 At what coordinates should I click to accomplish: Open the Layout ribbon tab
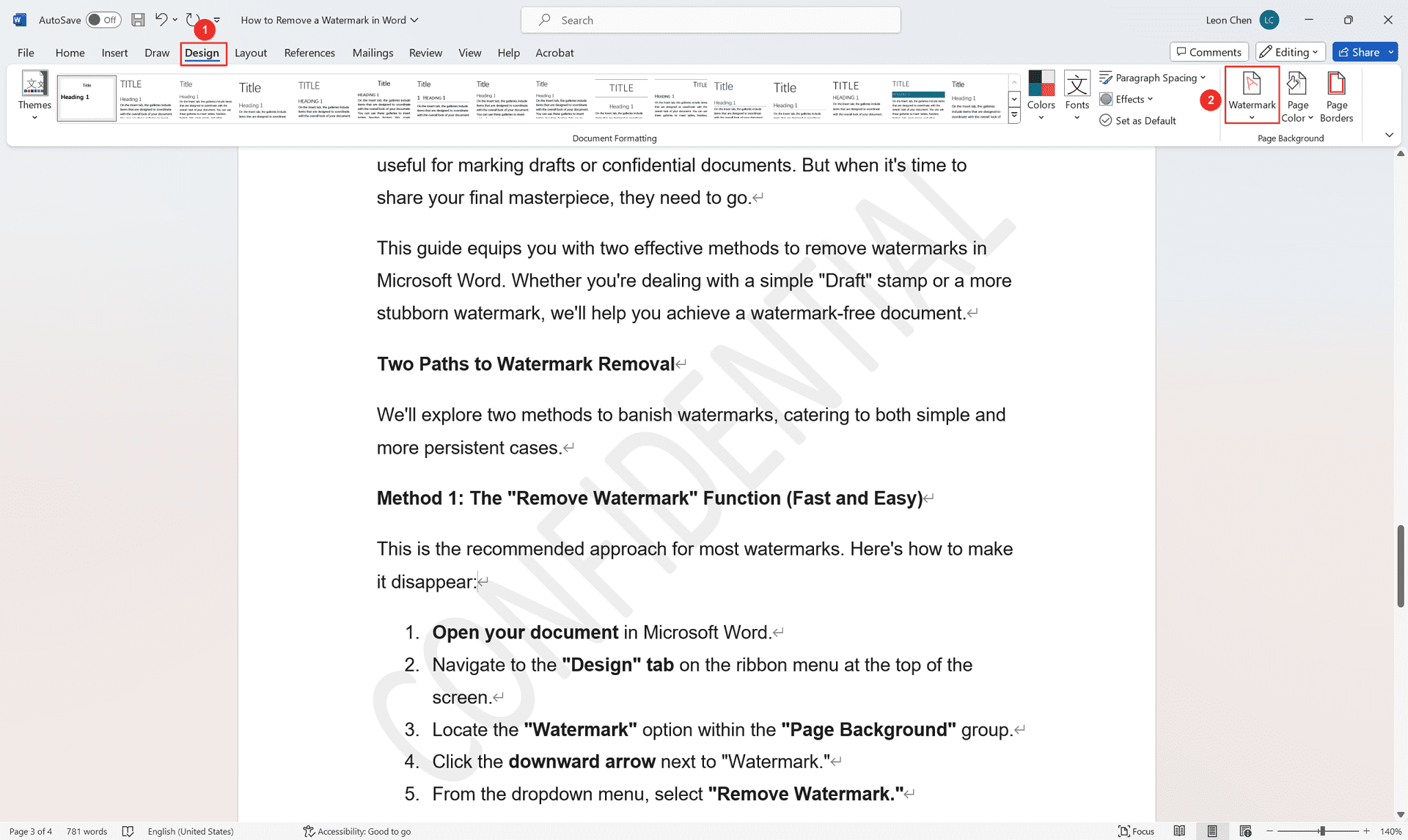pos(250,53)
